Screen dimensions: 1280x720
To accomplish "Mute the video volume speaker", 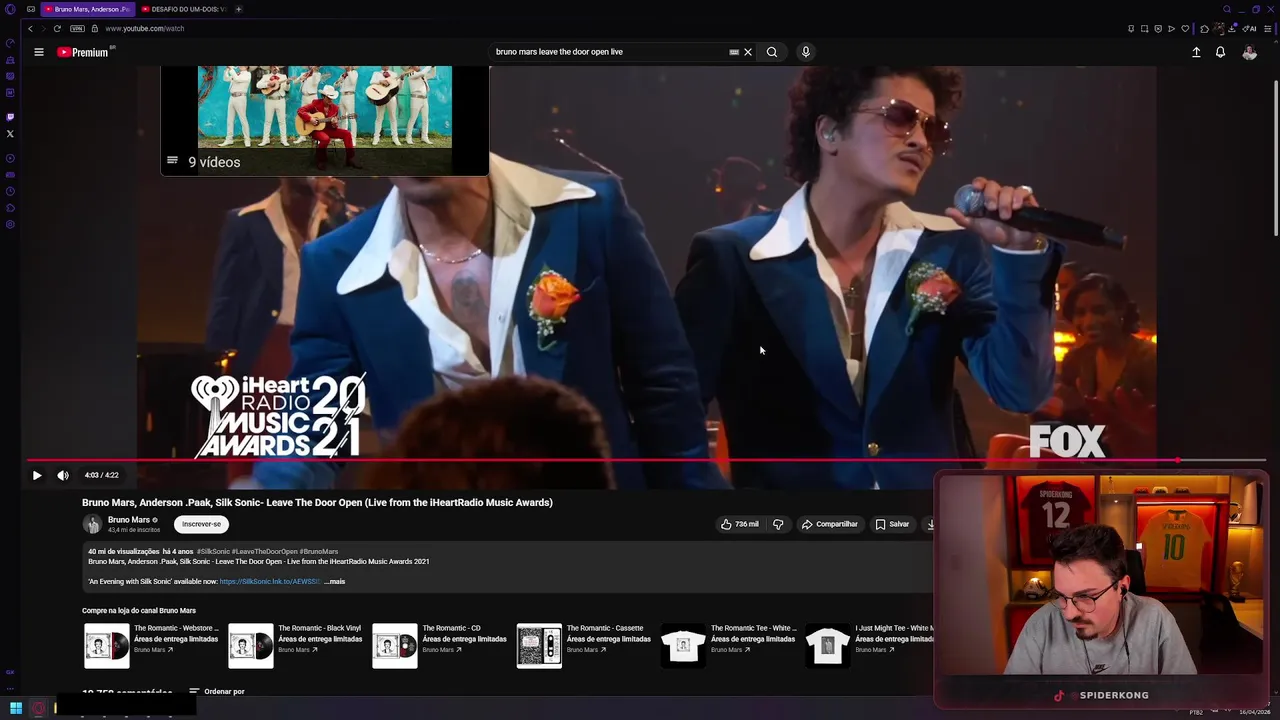I will (63, 475).
